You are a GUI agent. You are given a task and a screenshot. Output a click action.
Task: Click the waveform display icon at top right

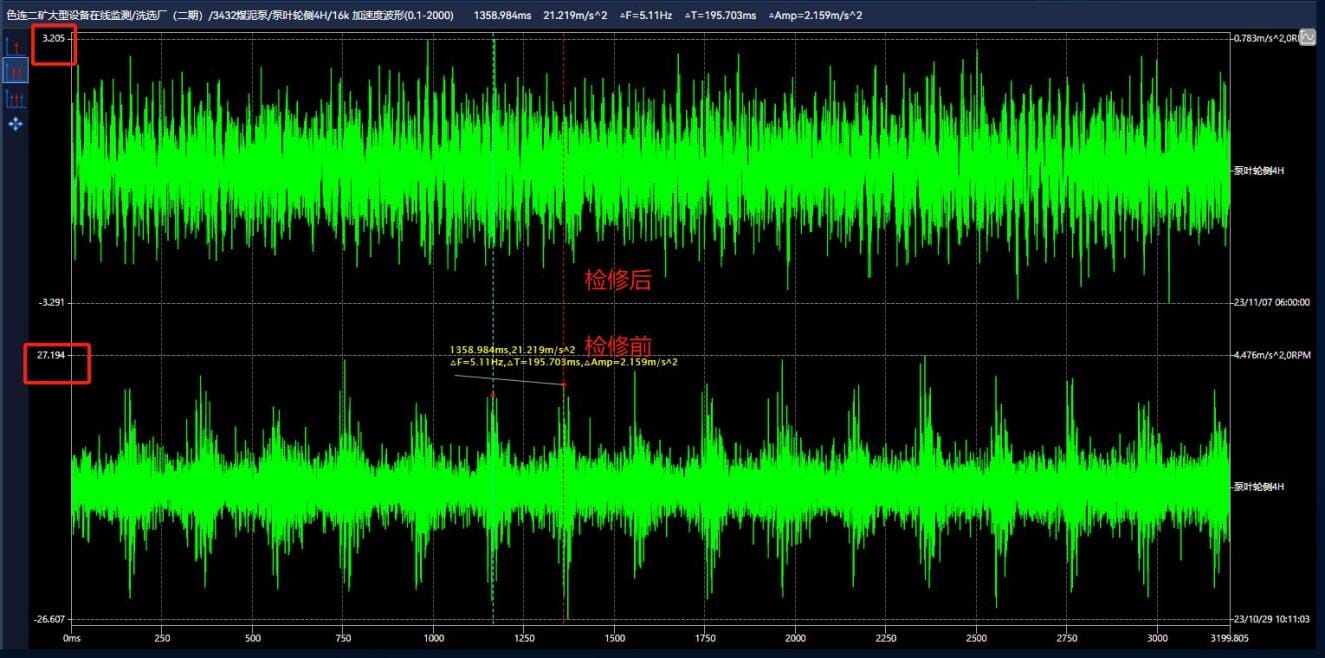point(1306,35)
